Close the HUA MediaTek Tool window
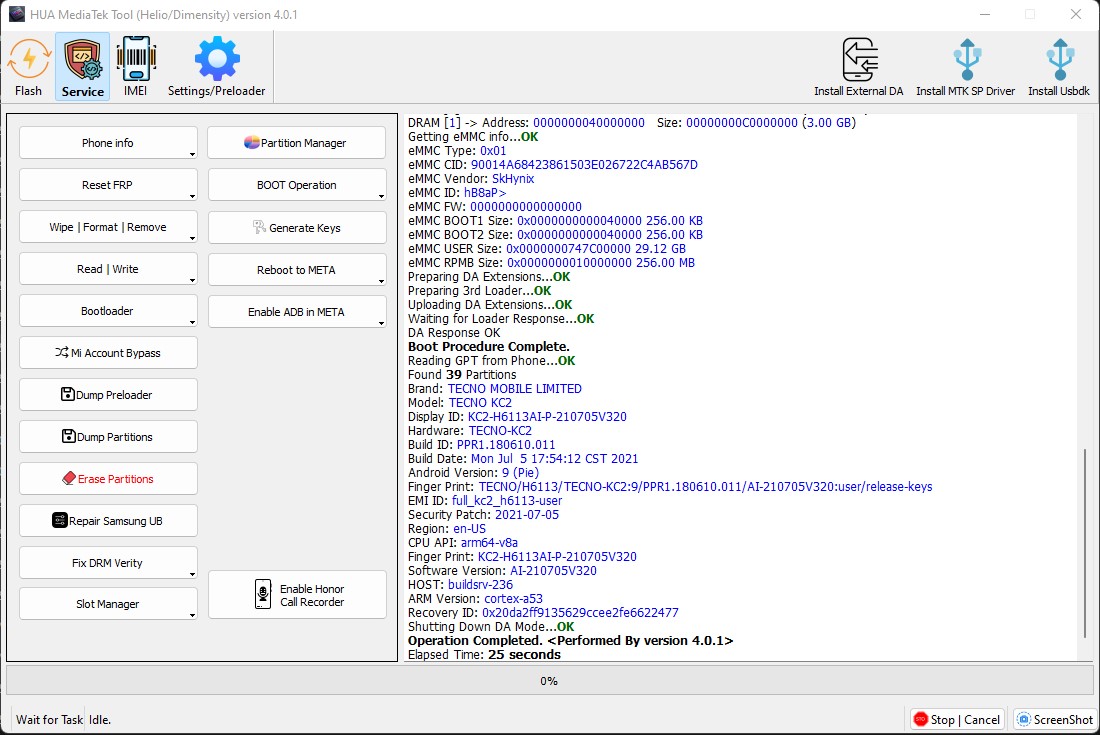 point(1075,14)
